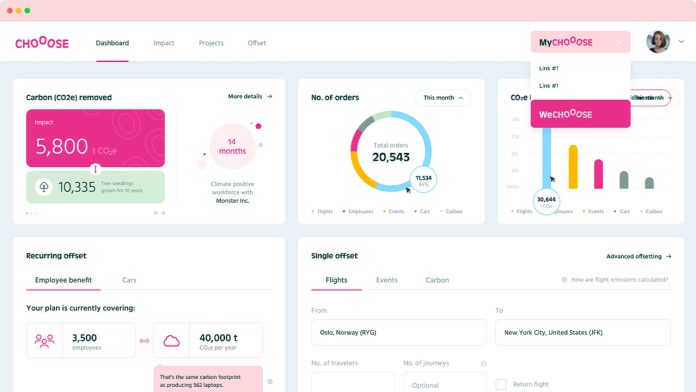Screen dimensions: 696x392
Task: Click the info icon next to laptops footprint note
Action: click(270, 381)
